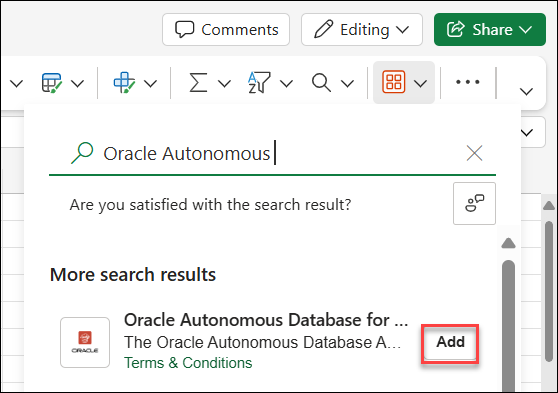Open the Editing mode menu

[362, 30]
